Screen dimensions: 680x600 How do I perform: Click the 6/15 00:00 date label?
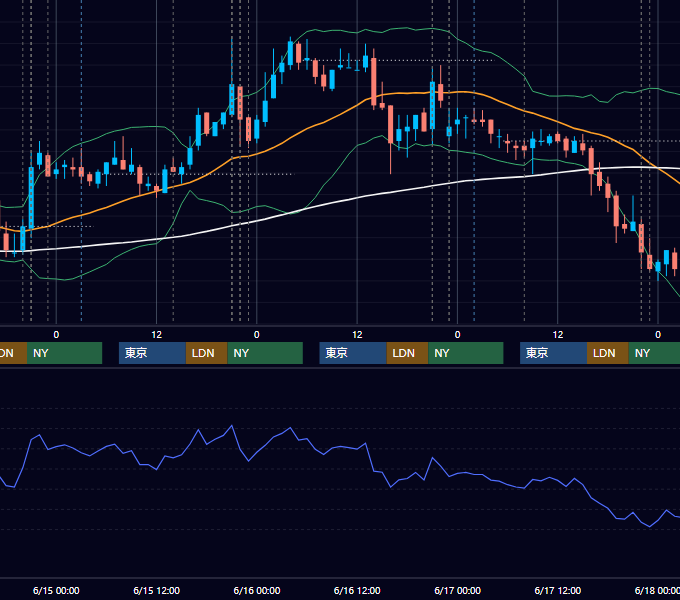56,590
